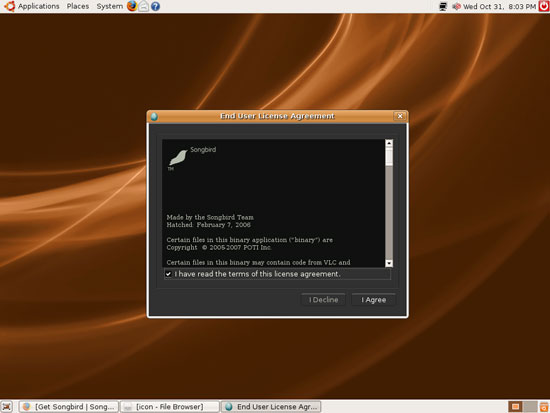Launch Firefox from the top panel

tap(132, 6)
